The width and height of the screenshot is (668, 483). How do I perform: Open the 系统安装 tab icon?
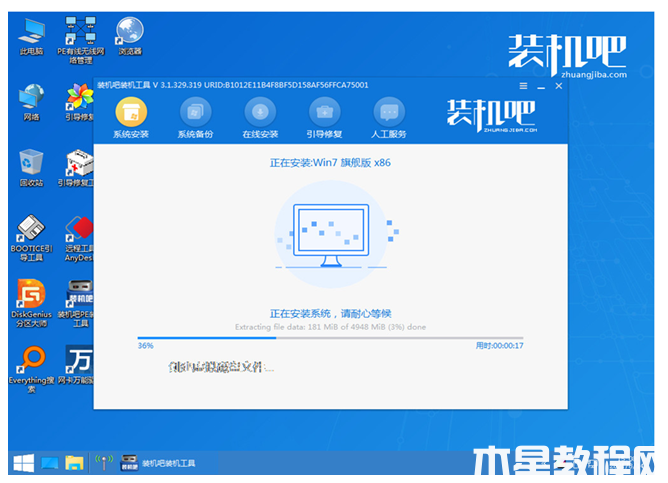click(131, 112)
